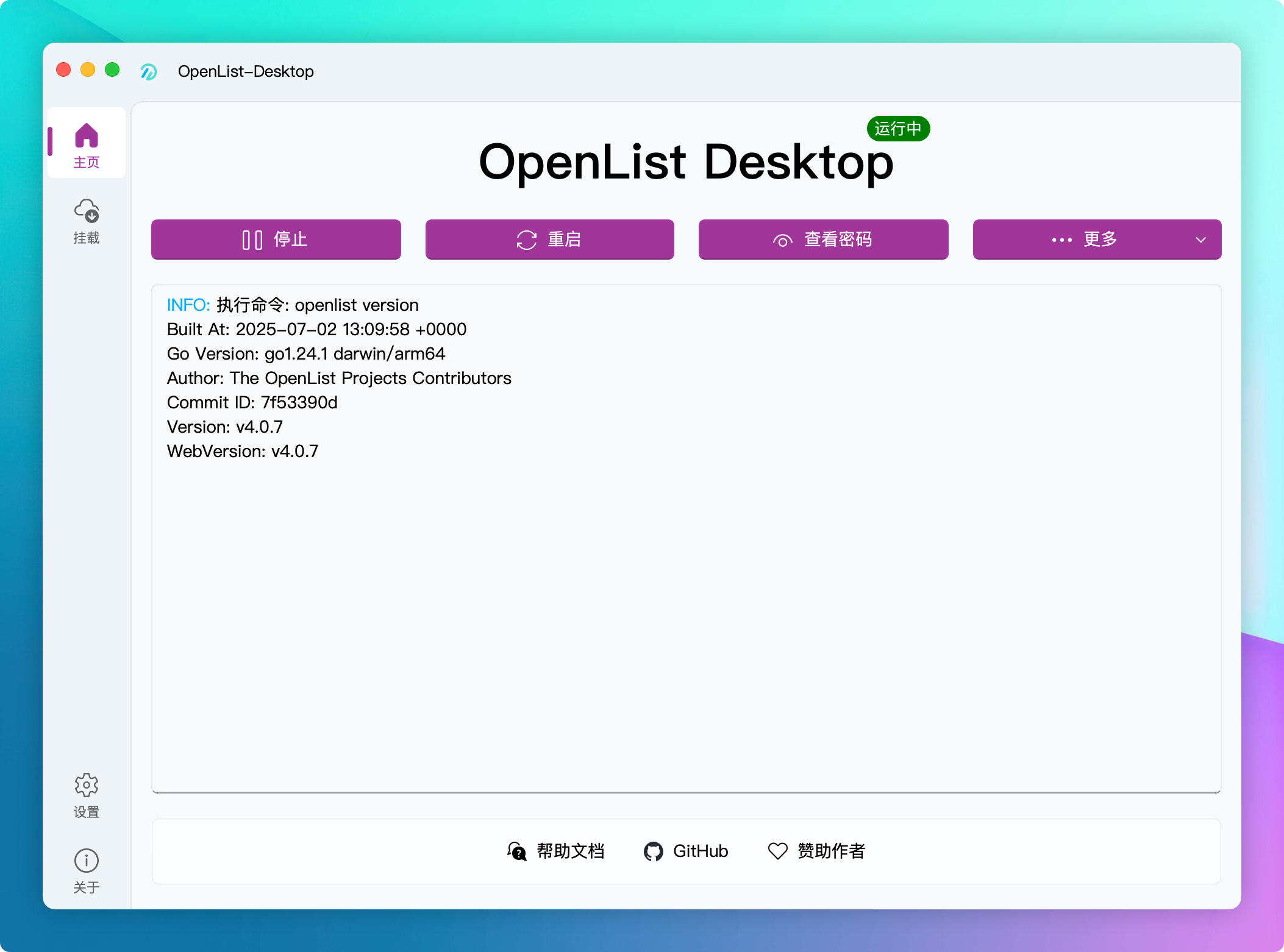Click the OpenList logo in title bar
This screenshot has width=1284, height=952.
coord(149,72)
